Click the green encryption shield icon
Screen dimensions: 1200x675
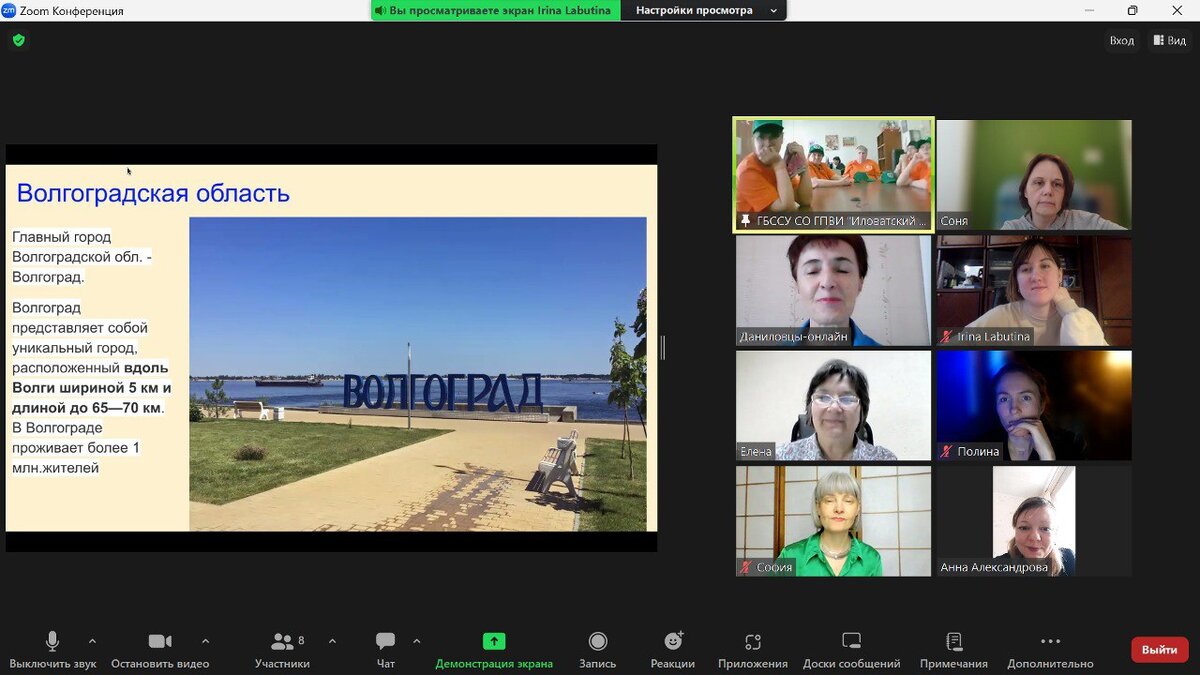pos(18,40)
